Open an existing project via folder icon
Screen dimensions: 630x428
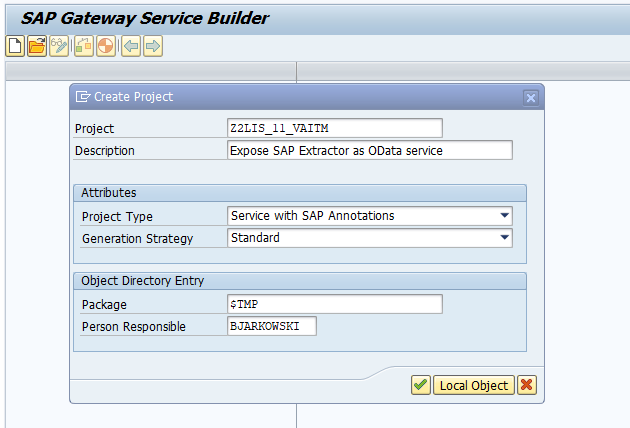[37, 46]
